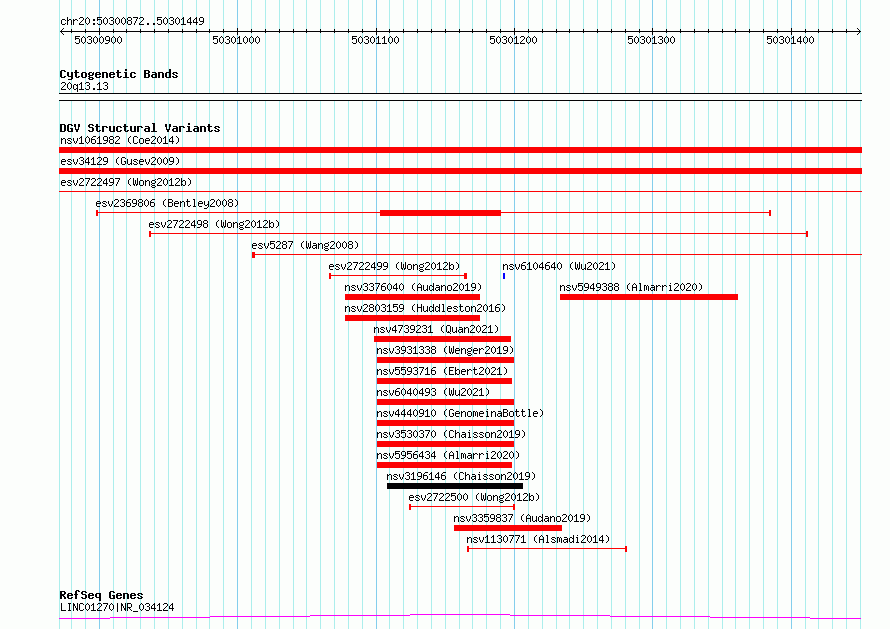Open nsv3196146 (Chaisson2019) variant
890x629 pixels.
461,476
